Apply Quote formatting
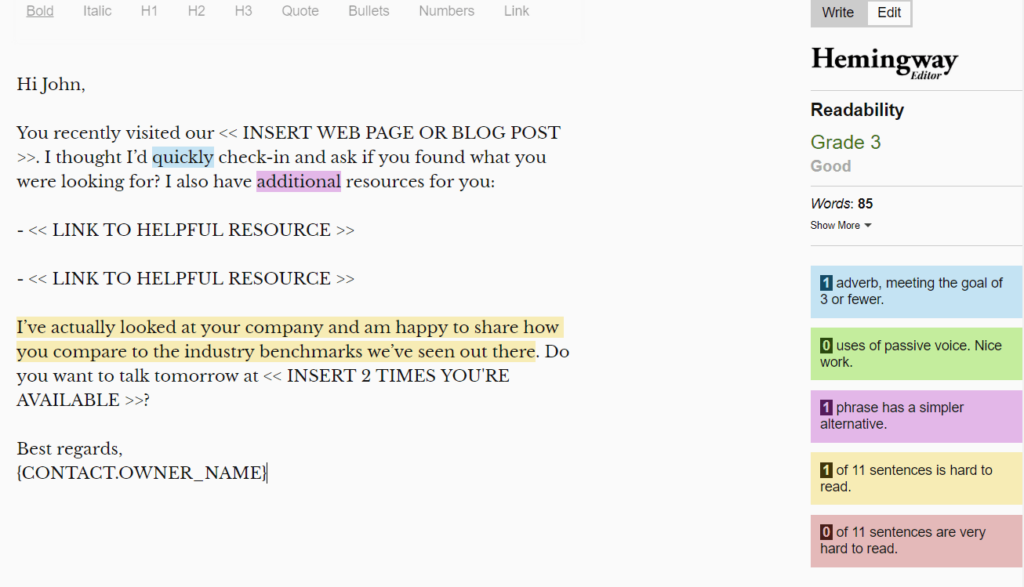The image size is (1024, 587). click(300, 11)
